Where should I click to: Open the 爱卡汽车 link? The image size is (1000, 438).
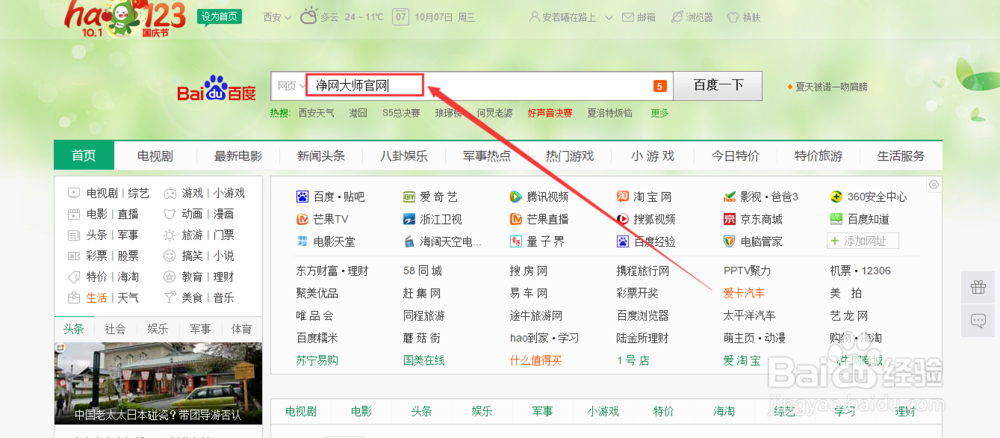point(744,293)
